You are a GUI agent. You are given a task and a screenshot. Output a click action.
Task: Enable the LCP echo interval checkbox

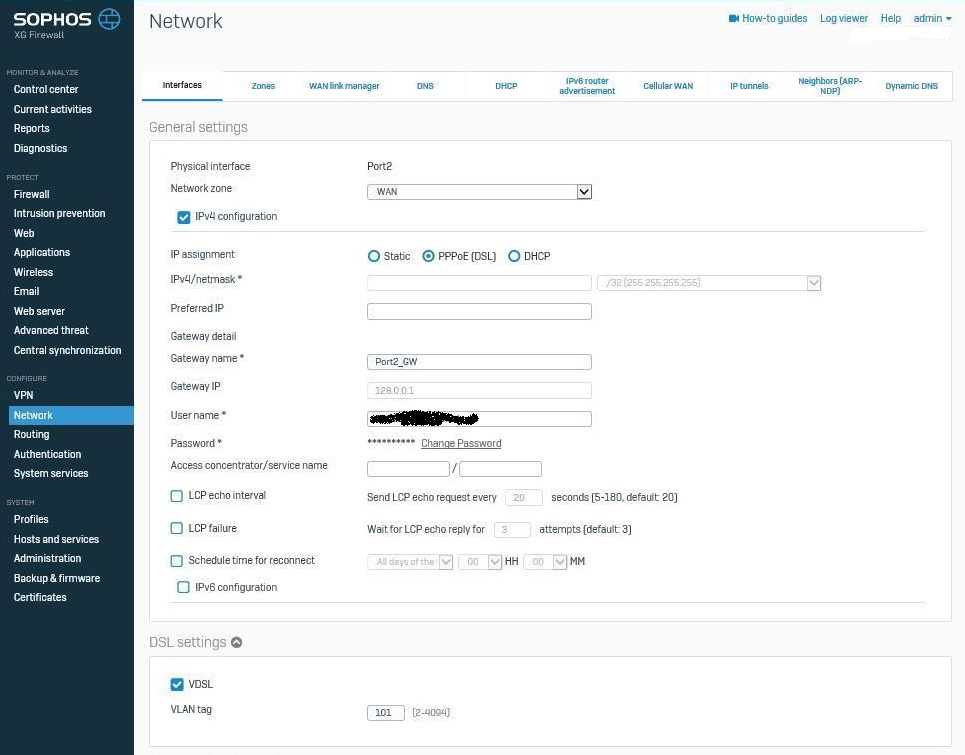177,496
